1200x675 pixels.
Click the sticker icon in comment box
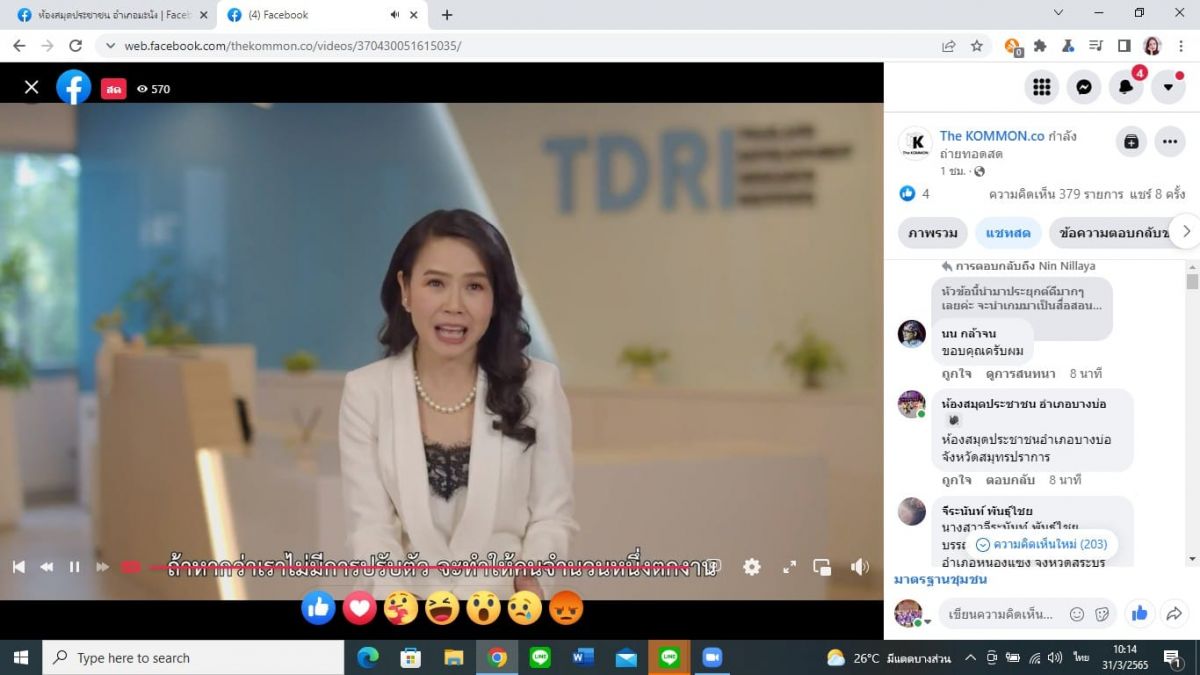[x=1102, y=614]
